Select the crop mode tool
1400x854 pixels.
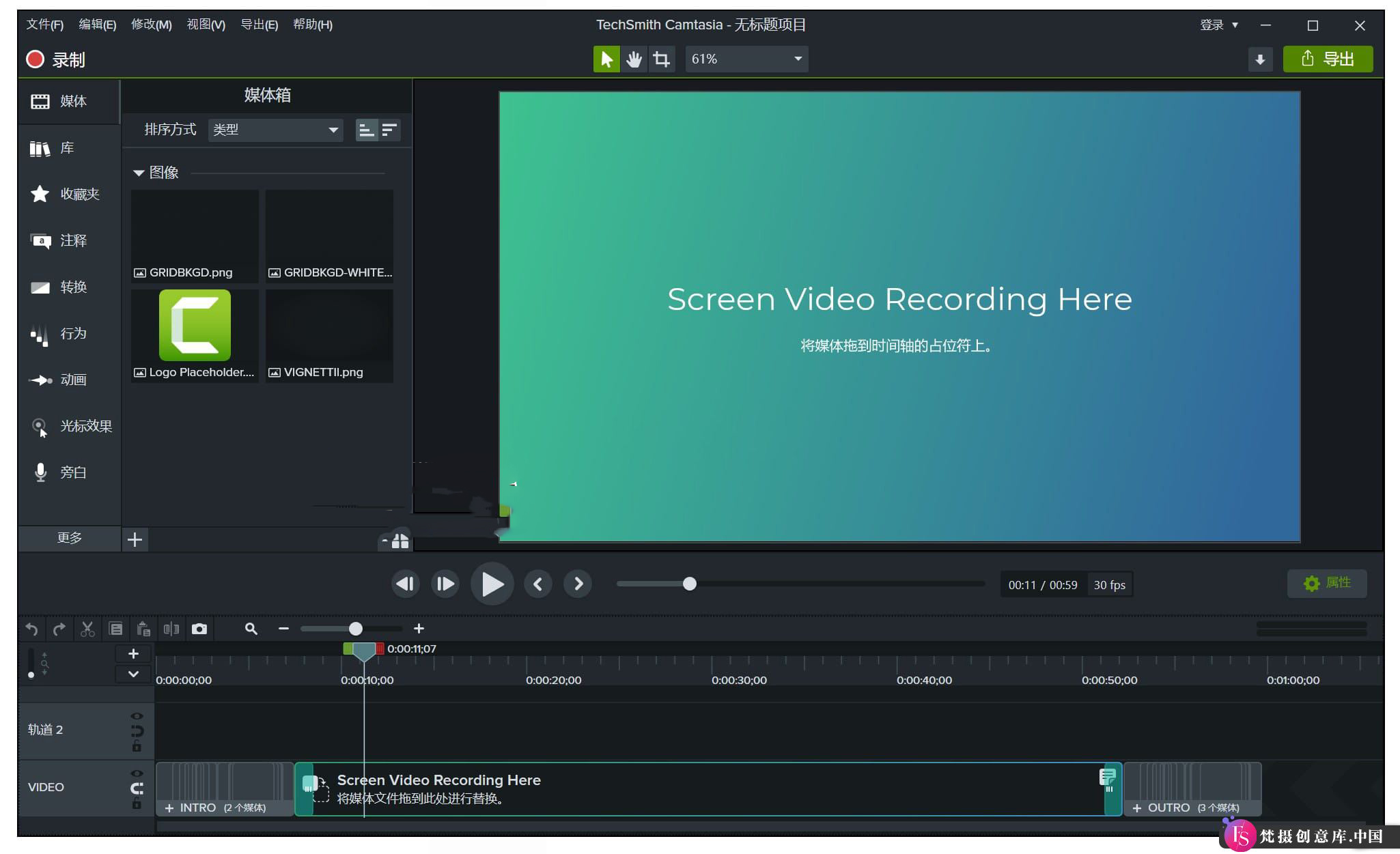click(661, 59)
